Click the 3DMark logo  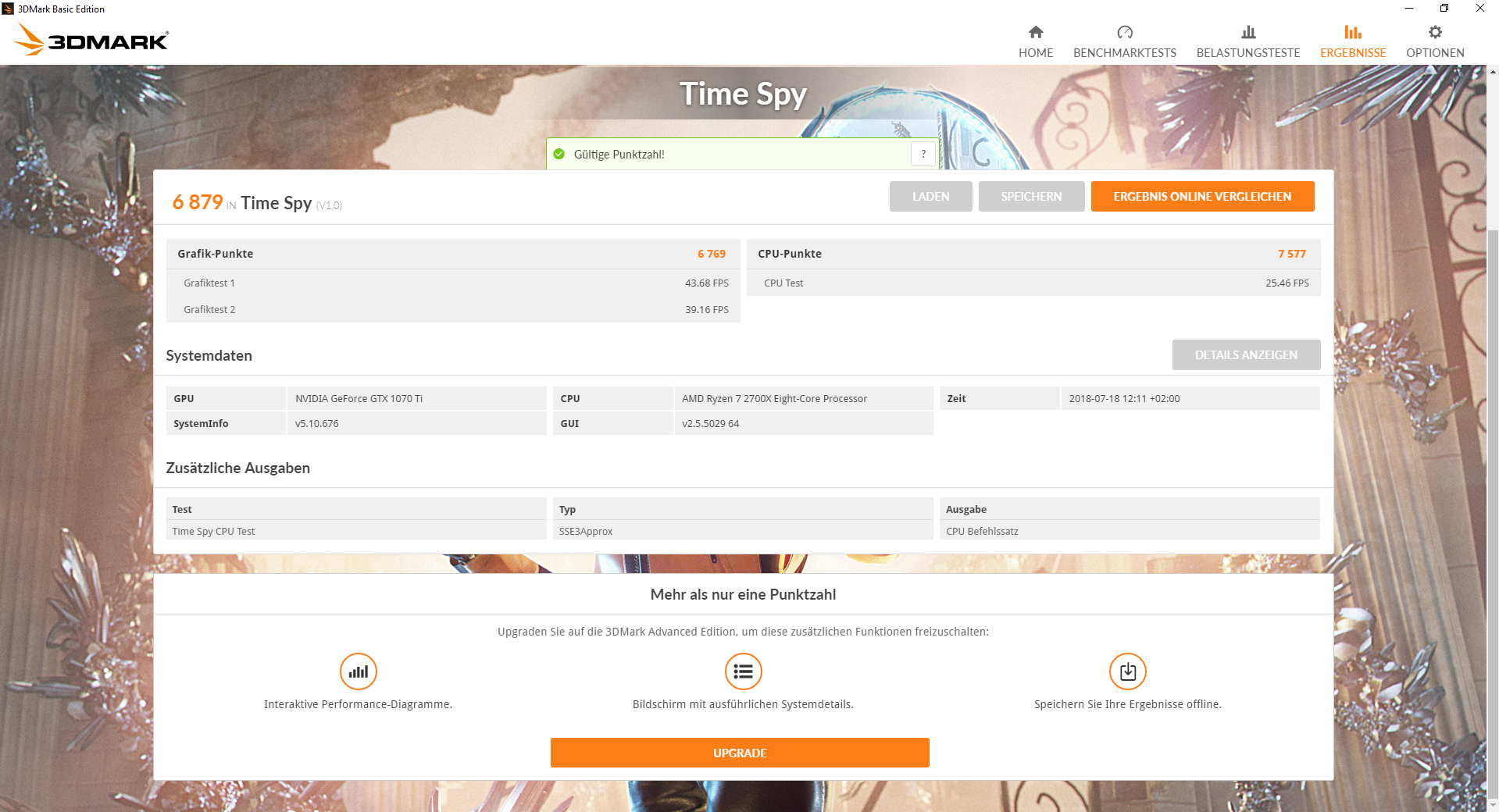click(91, 39)
